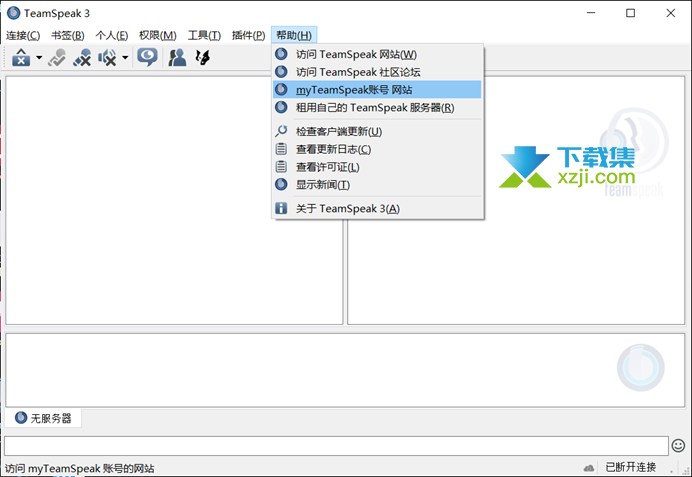The image size is (692, 477).
Task: Select 查看许可证(L)
Action: pyautogui.click(x=377, y=167)
